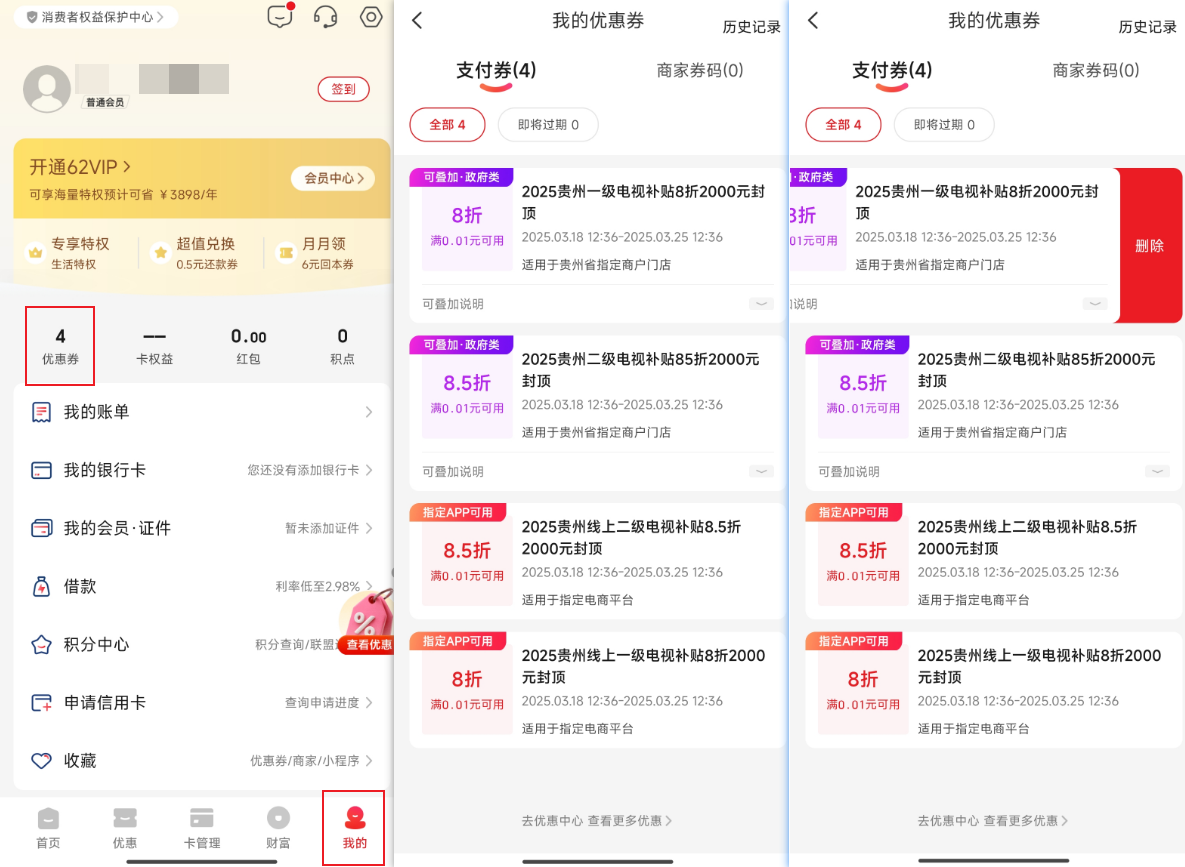Open the 积点 entry
The image size is (1185, 867).
(342, 346)
